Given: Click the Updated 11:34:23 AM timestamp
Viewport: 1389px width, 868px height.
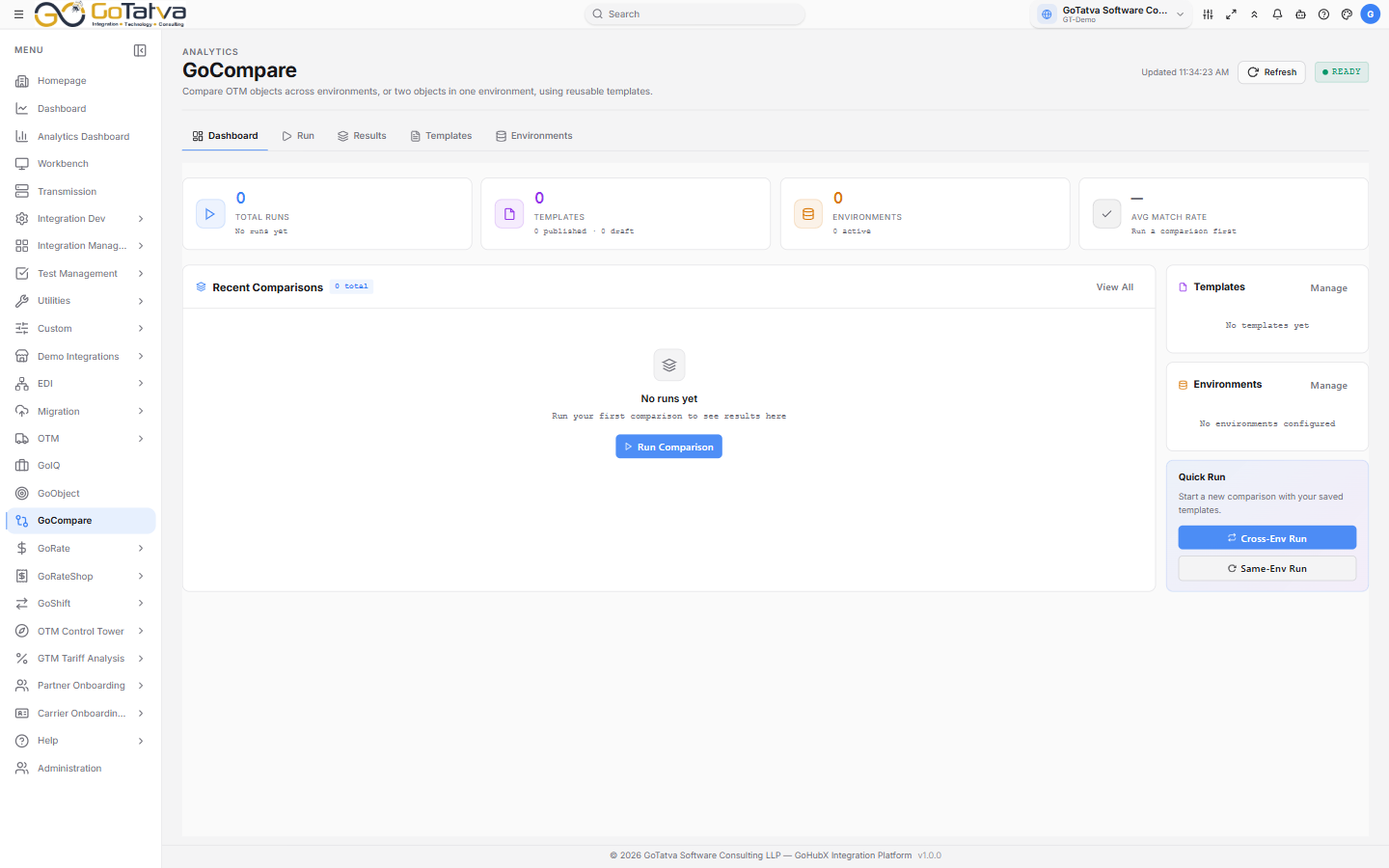Looking at the screenshot, I should pyautogui.click(x=1185, y=72).
